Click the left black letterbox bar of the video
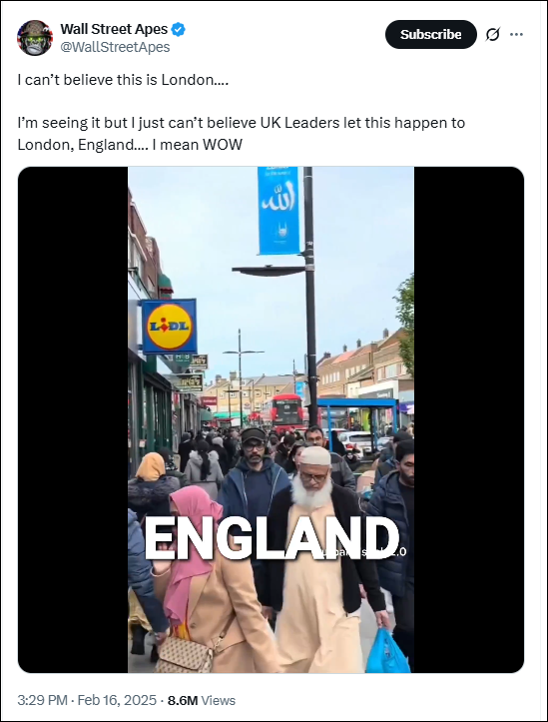 click(x=73, y=419)
